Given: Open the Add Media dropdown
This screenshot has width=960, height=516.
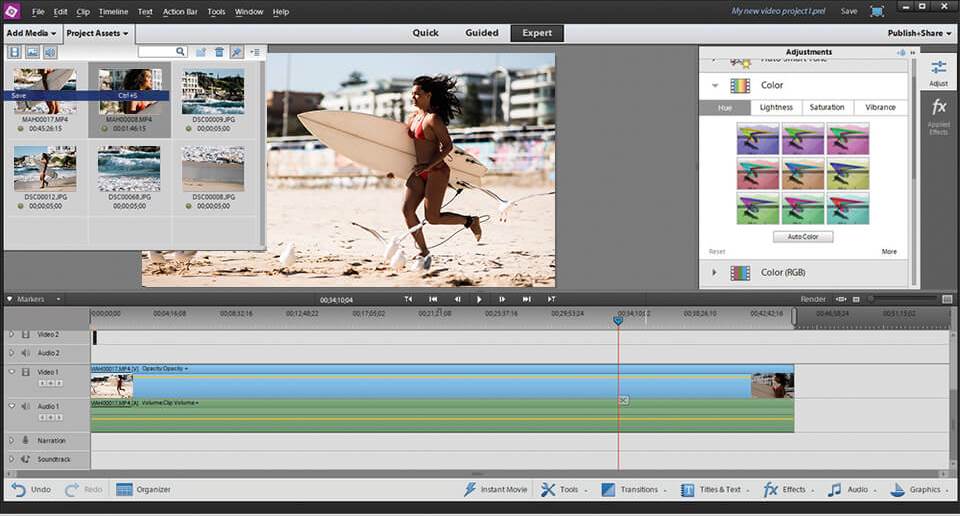Looking at the screenshot, I should (x=31, y=33).
